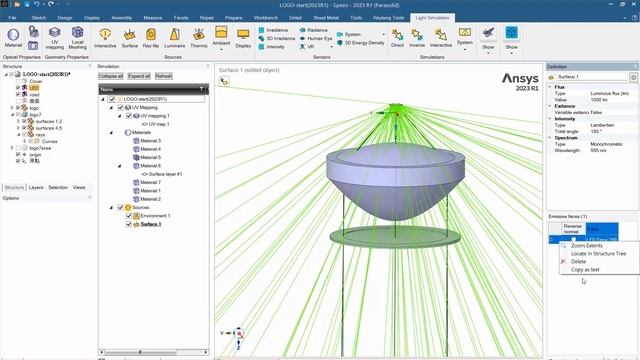
Task: Add a Human Eye sensor
Action: point(316,38)
